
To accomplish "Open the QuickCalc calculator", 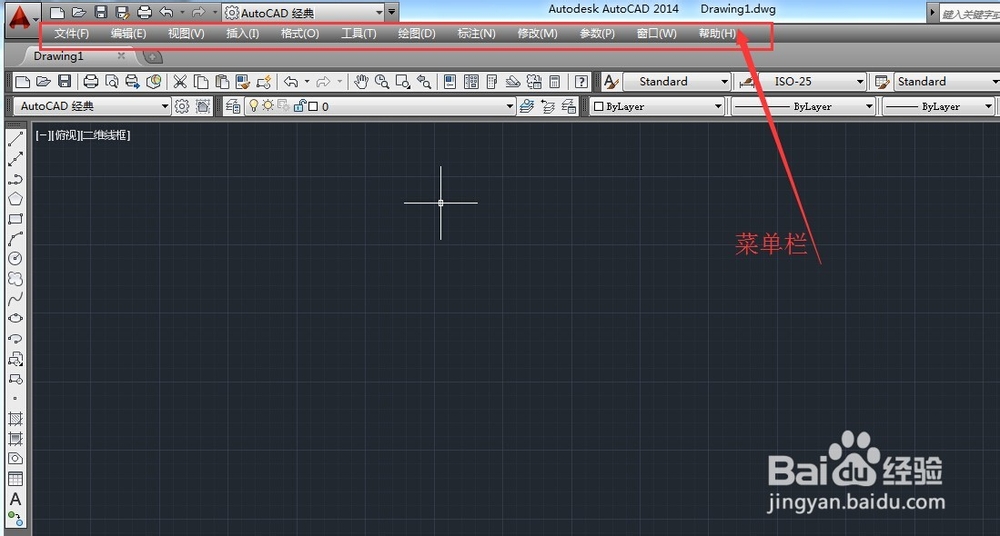I will pos(554,82).
